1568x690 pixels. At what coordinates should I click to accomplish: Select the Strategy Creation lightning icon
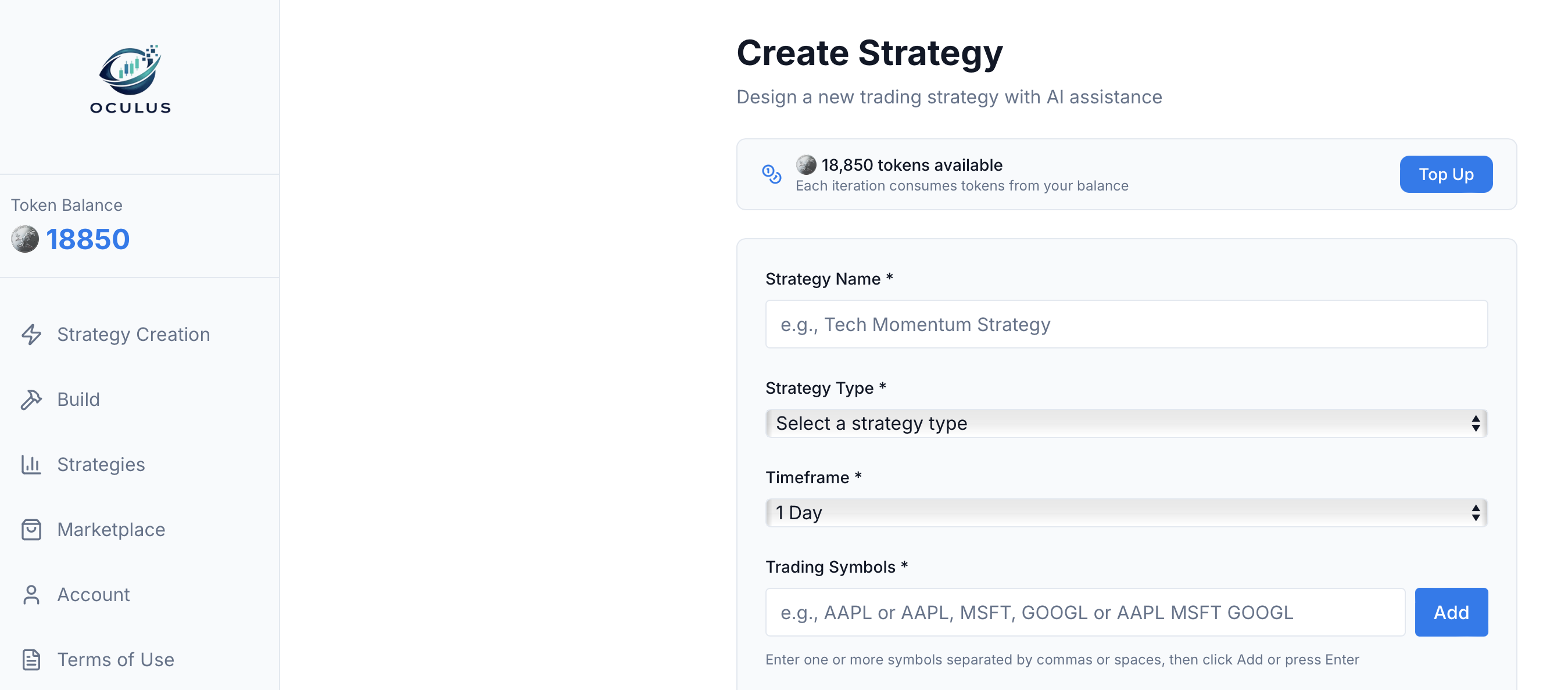click(x=31, y=335)
